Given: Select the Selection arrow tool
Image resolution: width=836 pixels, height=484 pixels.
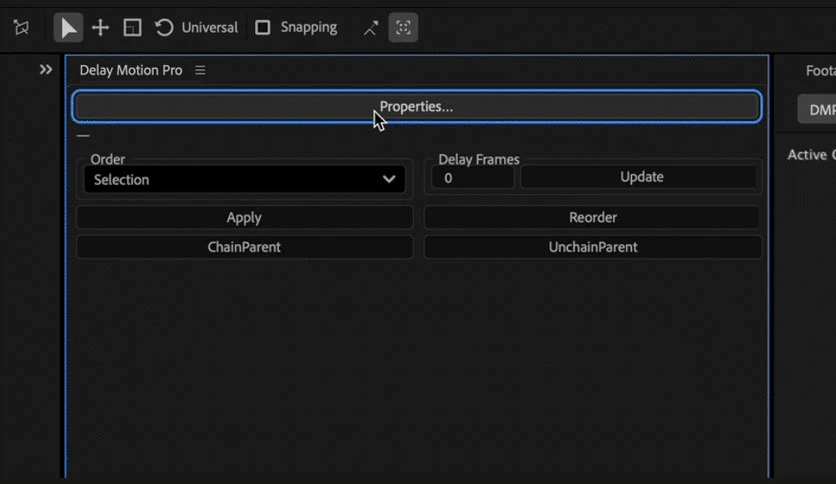Looking at the screenshot, I should (x=68, y=28).
